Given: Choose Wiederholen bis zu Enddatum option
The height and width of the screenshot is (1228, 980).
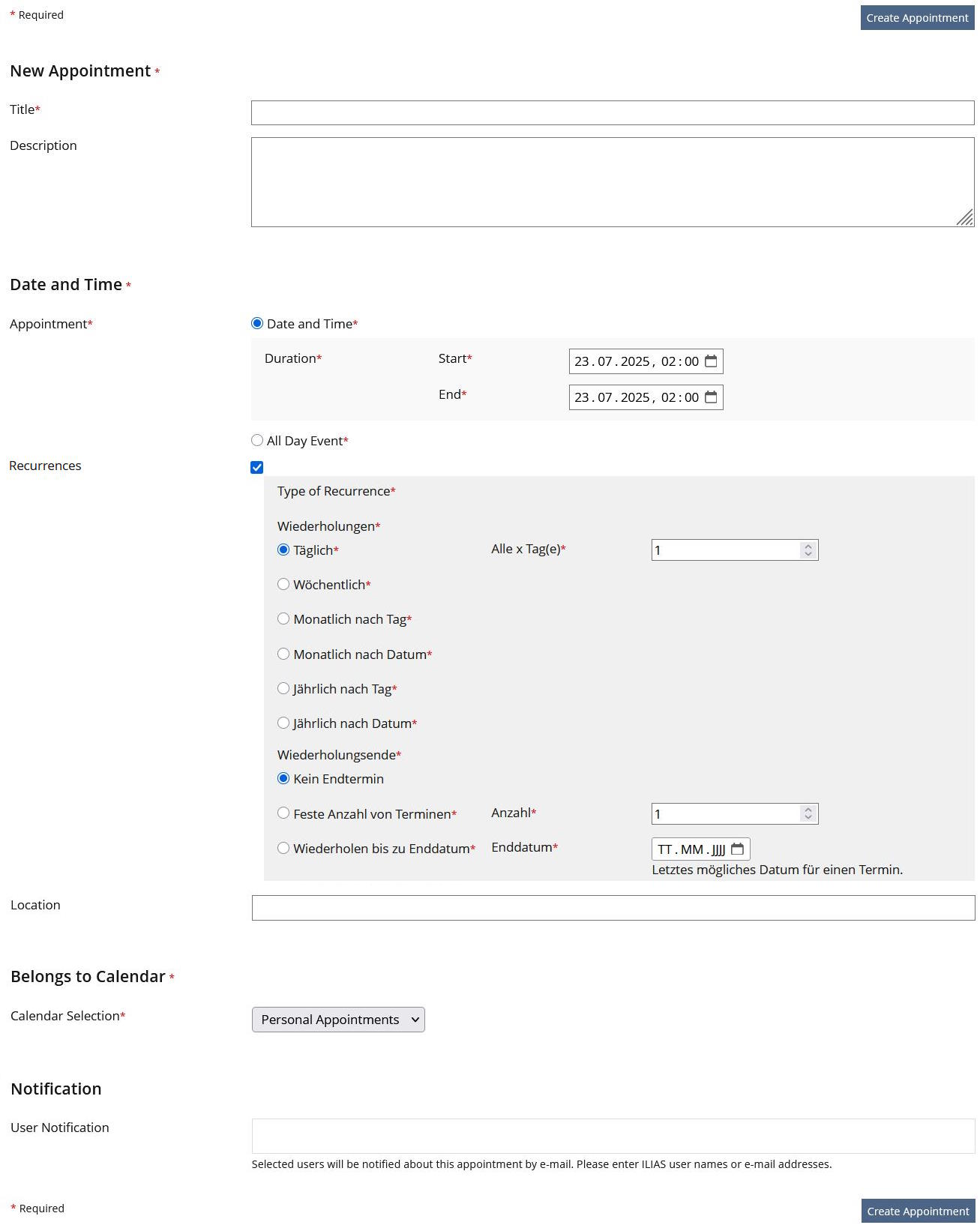Looking at the screenshot, I should pyautogui.click(x=283, y=849).
